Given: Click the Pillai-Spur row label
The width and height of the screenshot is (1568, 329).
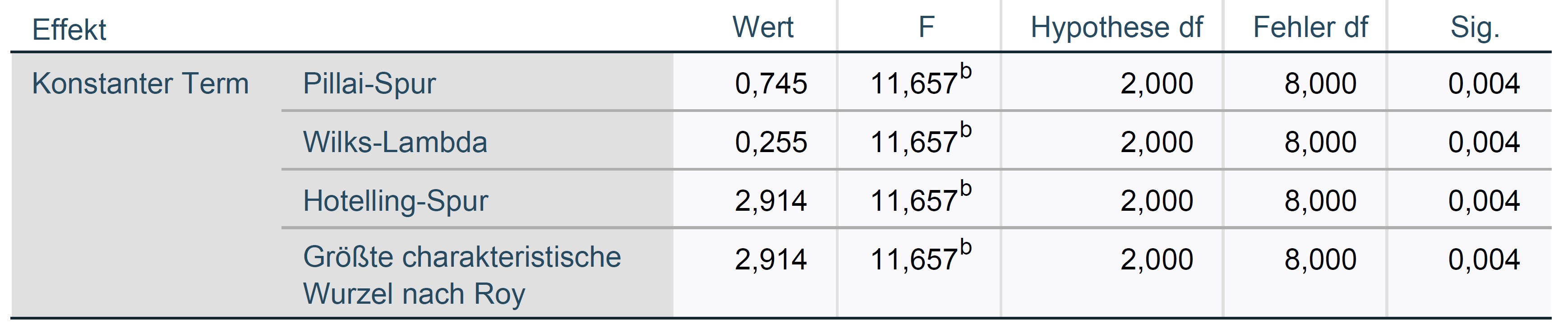Looking at the screenshot, I should pyautogui.click(x=369, y=83).
